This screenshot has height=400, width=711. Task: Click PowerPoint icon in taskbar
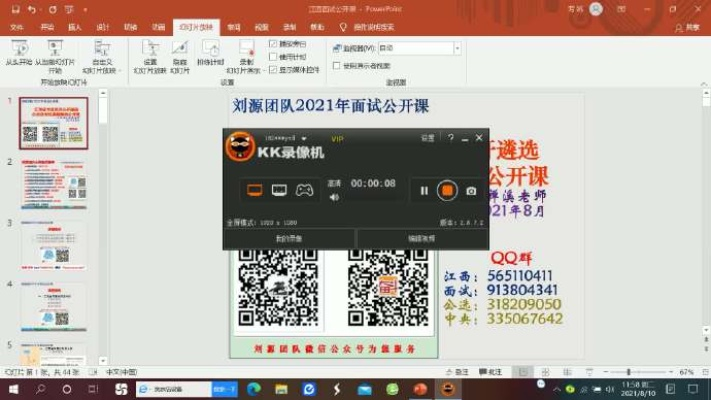click(420, 389)
